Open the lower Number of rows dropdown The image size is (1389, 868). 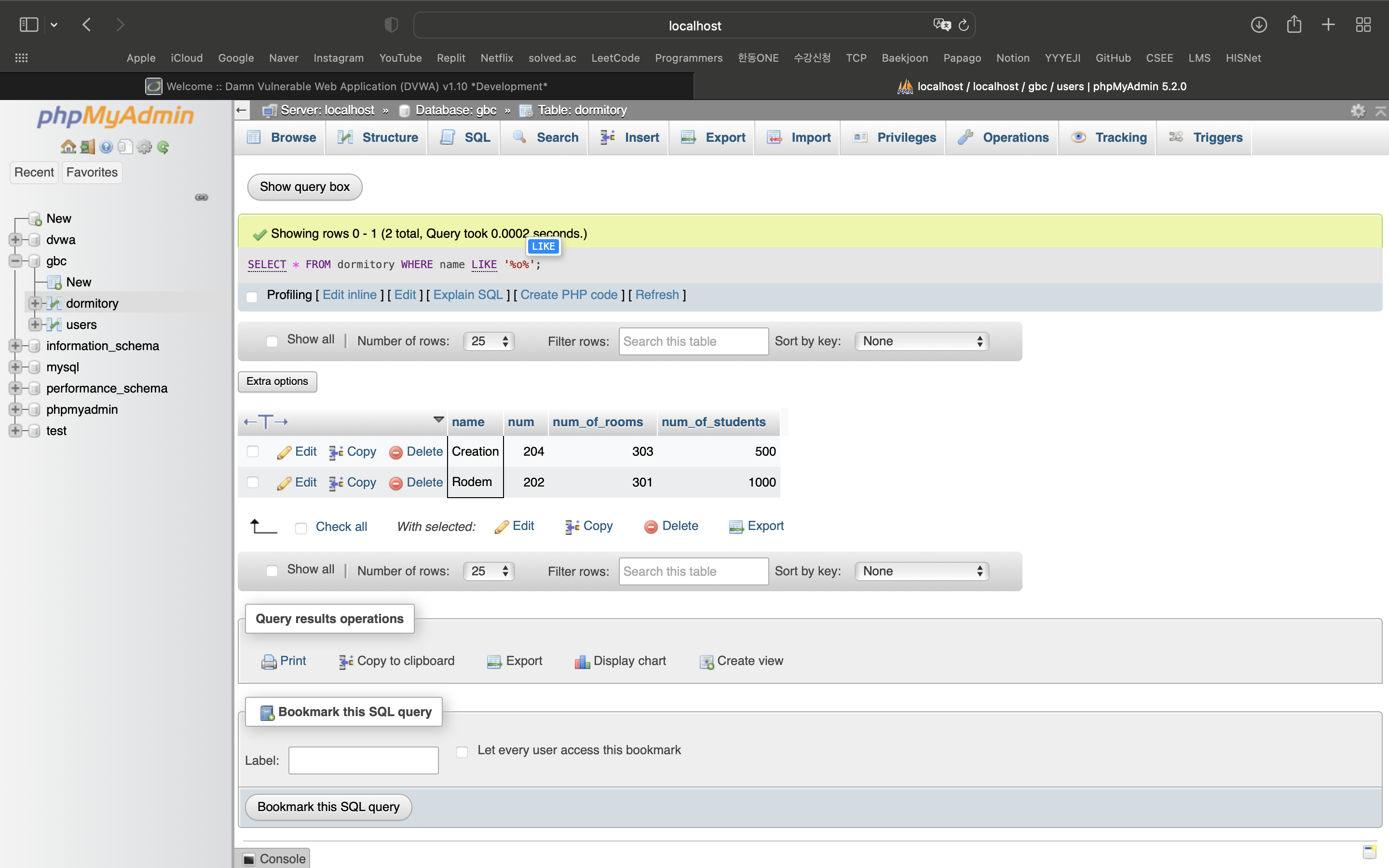pyautogui.click(x=489, y=571)
